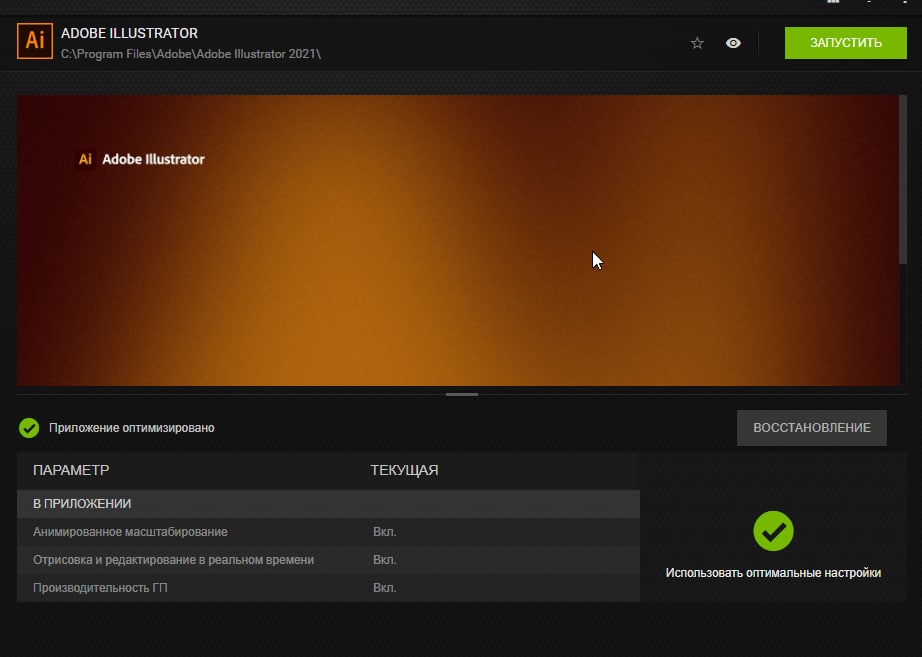Collapse the В ПРИЛОЖЕНИИ section row
This screenshot has height=657, width=922.
tap(328, 503)
